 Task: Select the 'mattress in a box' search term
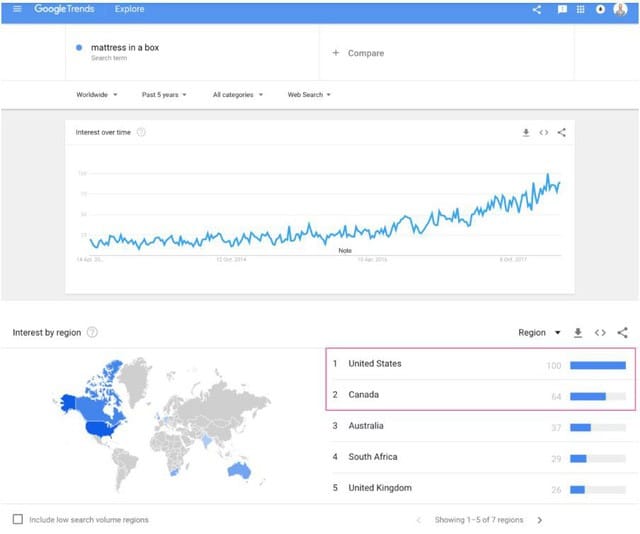[125, 47]
